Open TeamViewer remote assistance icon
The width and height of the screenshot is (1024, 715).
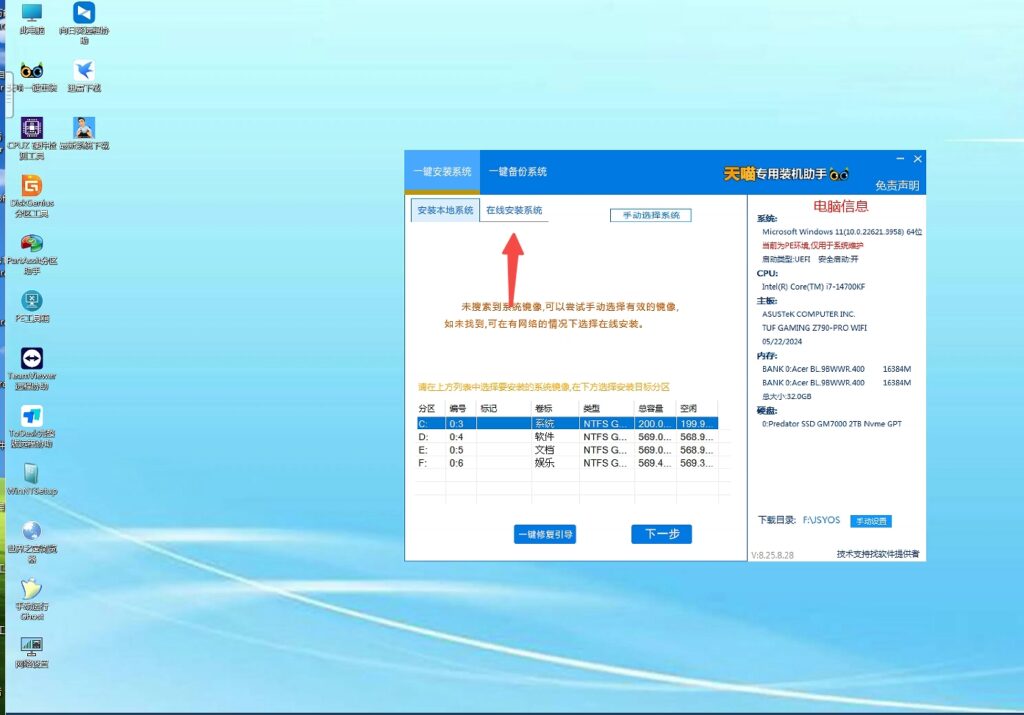[32, 358]
